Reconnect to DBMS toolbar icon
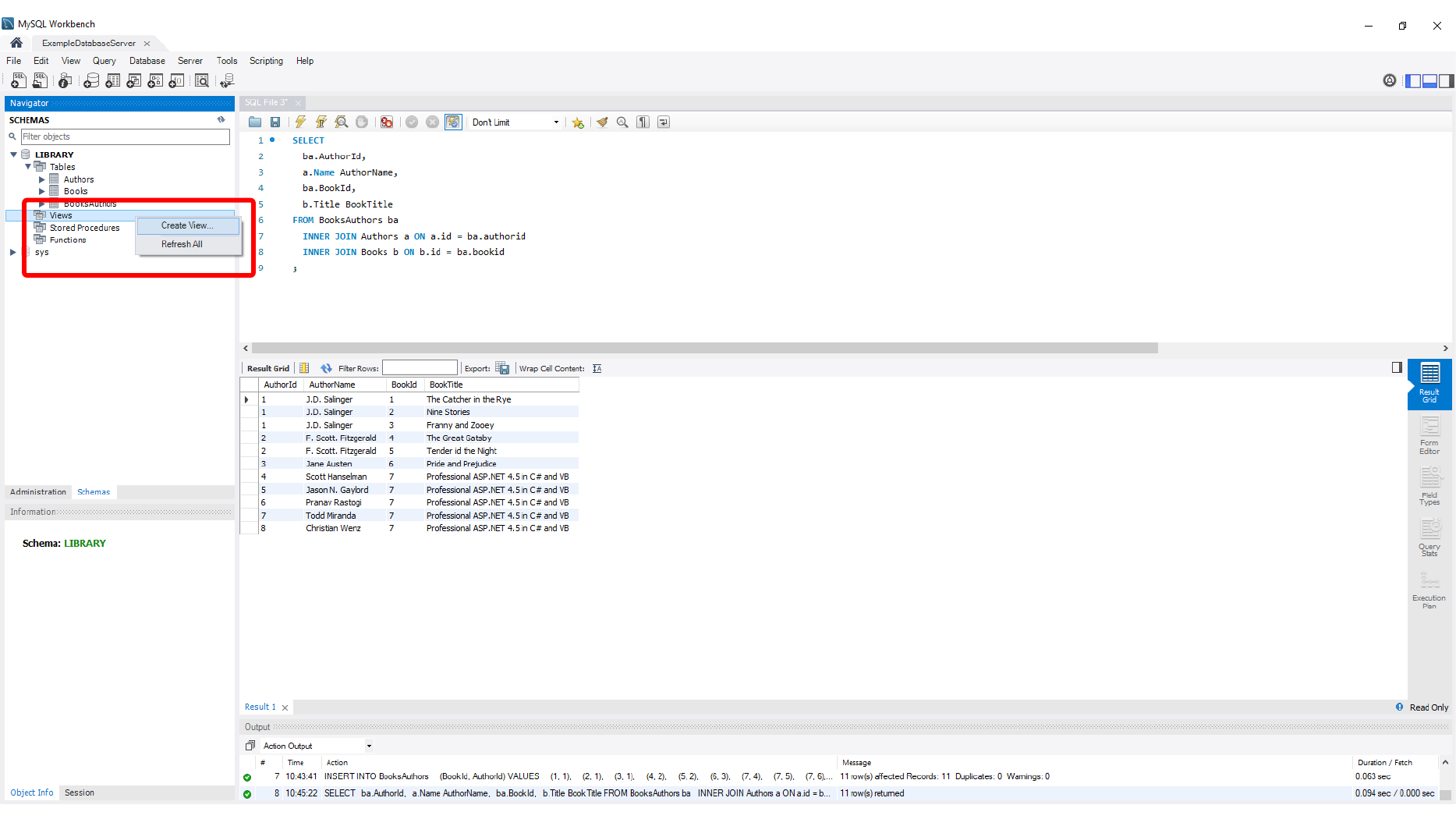This screenshot has width=1456, height=819. pos(227,80)
